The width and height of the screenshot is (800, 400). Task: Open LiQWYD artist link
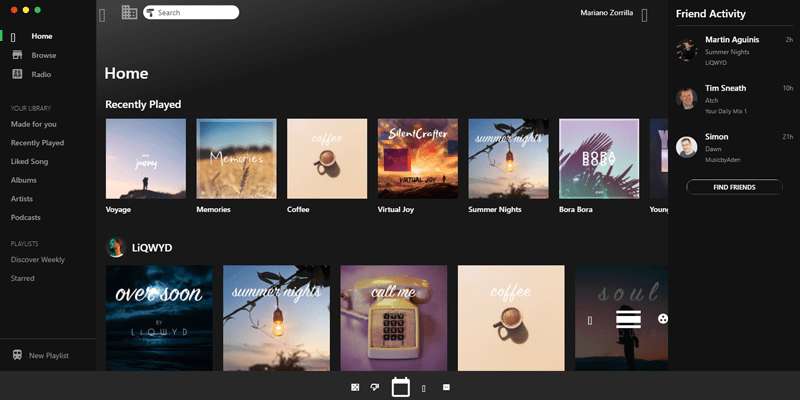point(152,246)
